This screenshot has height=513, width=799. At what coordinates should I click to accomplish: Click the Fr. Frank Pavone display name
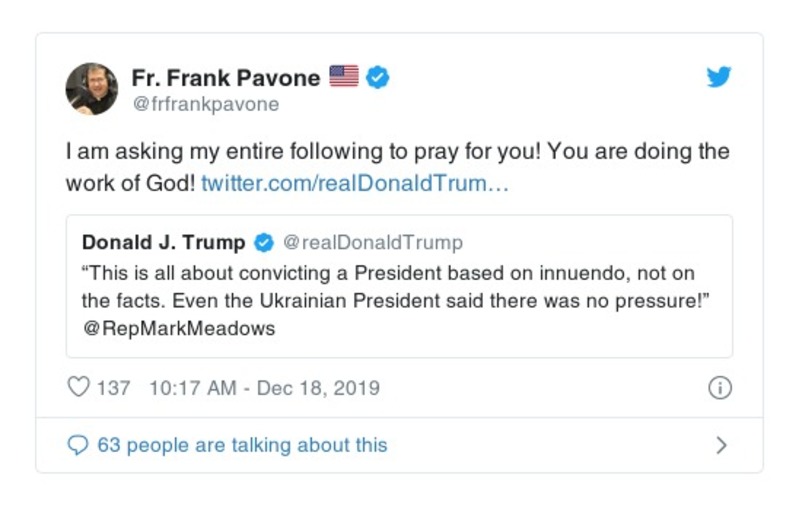226,77
